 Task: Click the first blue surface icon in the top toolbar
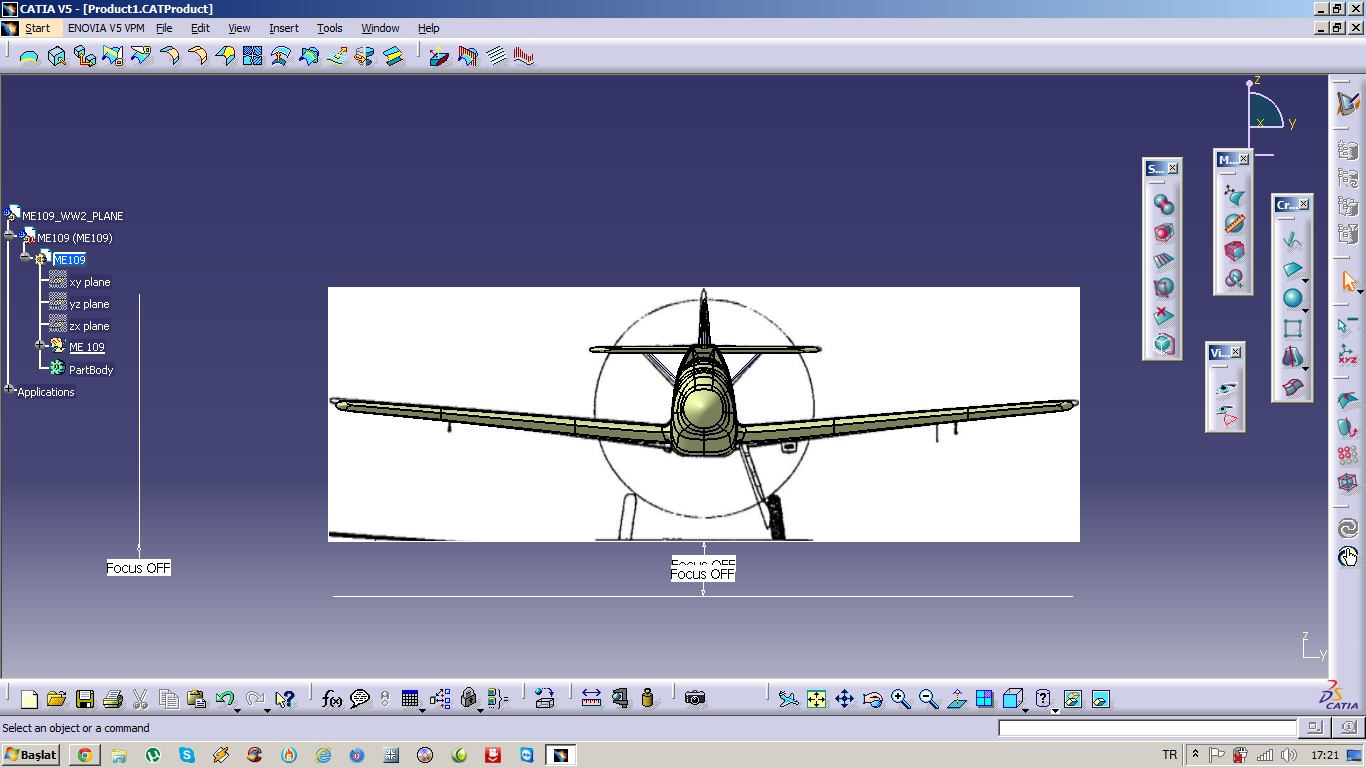pos(29,56)
